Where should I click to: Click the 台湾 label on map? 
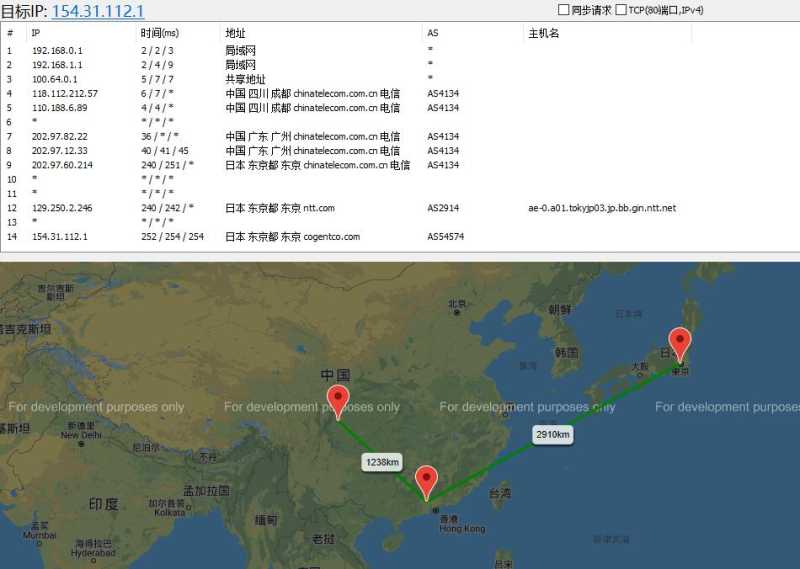(499, 493)
